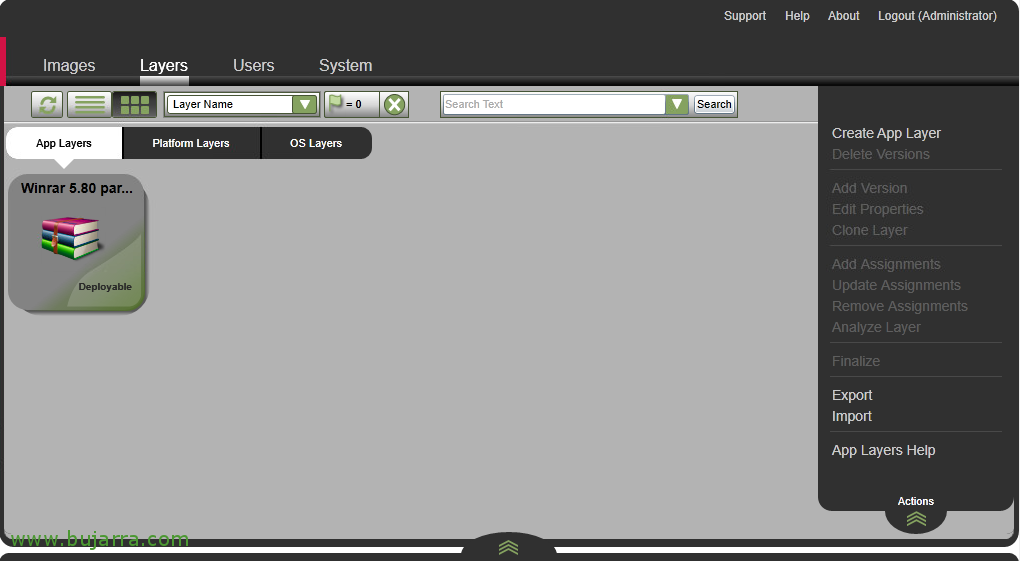Image resolution: width=1020 pixels, height=561 pixels.
Task: Switch to list view layout
Action: point(90,104)
